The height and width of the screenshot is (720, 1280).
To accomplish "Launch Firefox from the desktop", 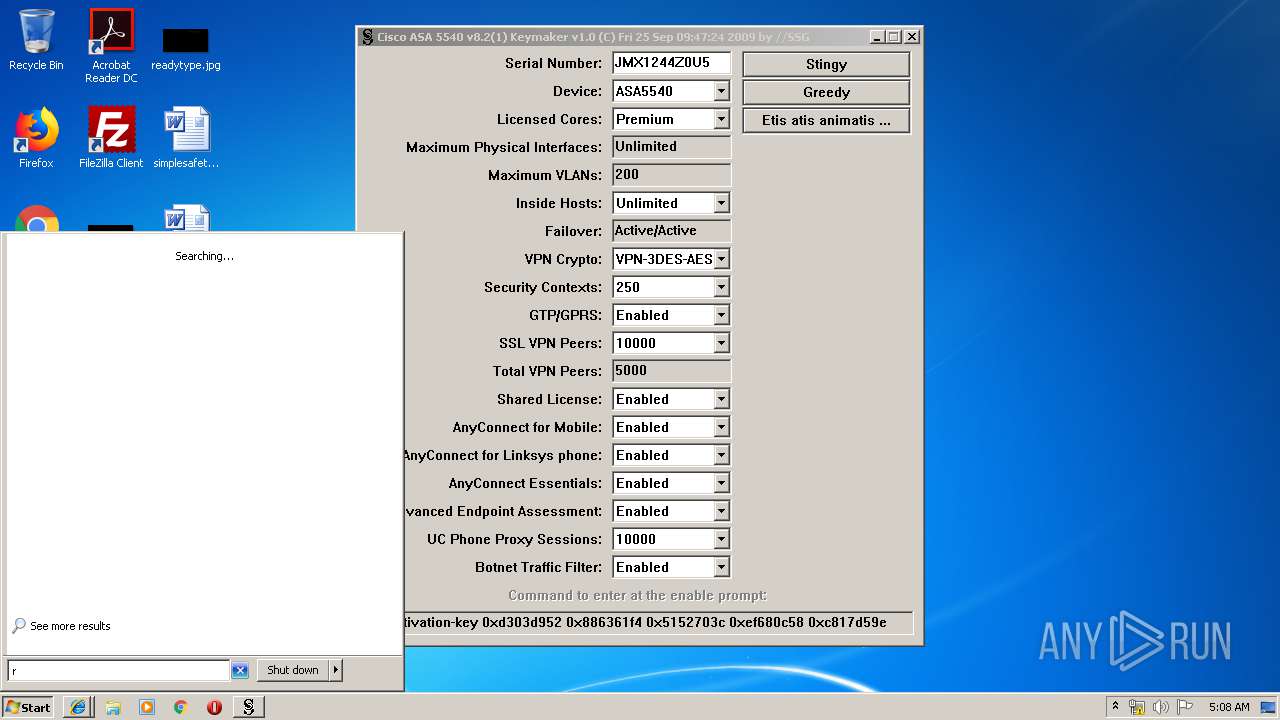I will tap(36, 138).
